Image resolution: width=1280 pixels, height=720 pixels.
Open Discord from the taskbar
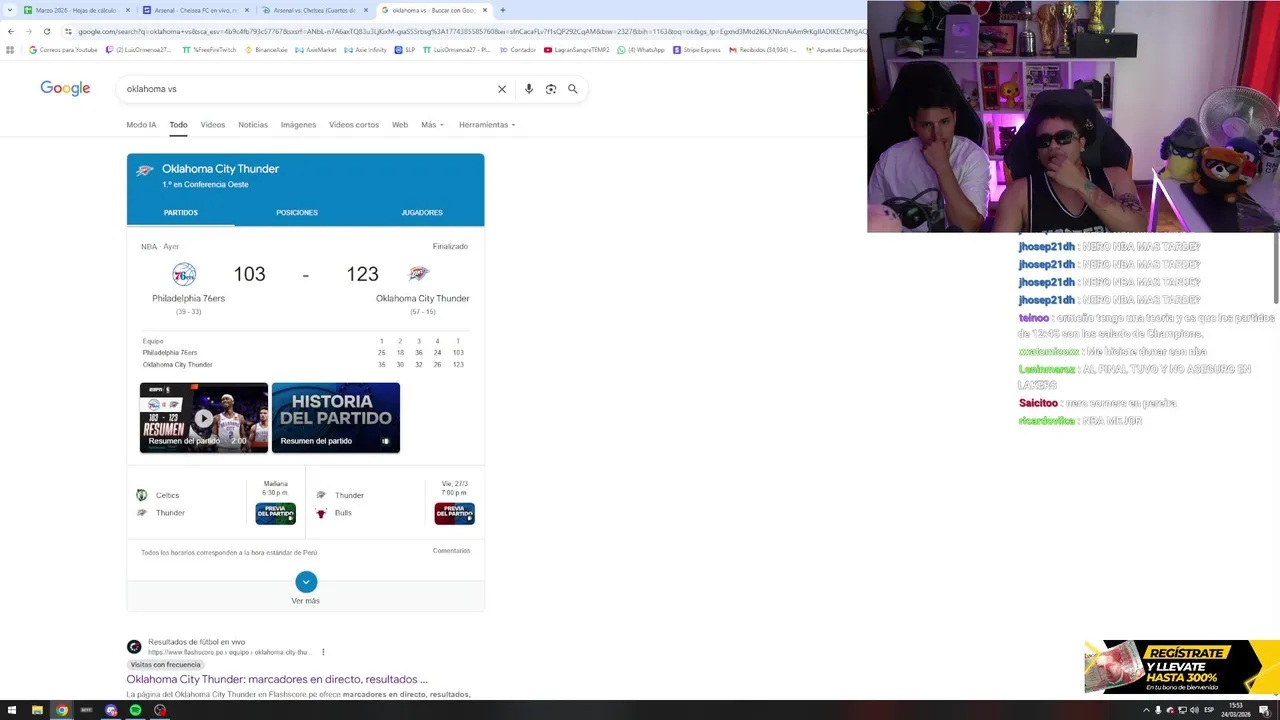(111, 710)
